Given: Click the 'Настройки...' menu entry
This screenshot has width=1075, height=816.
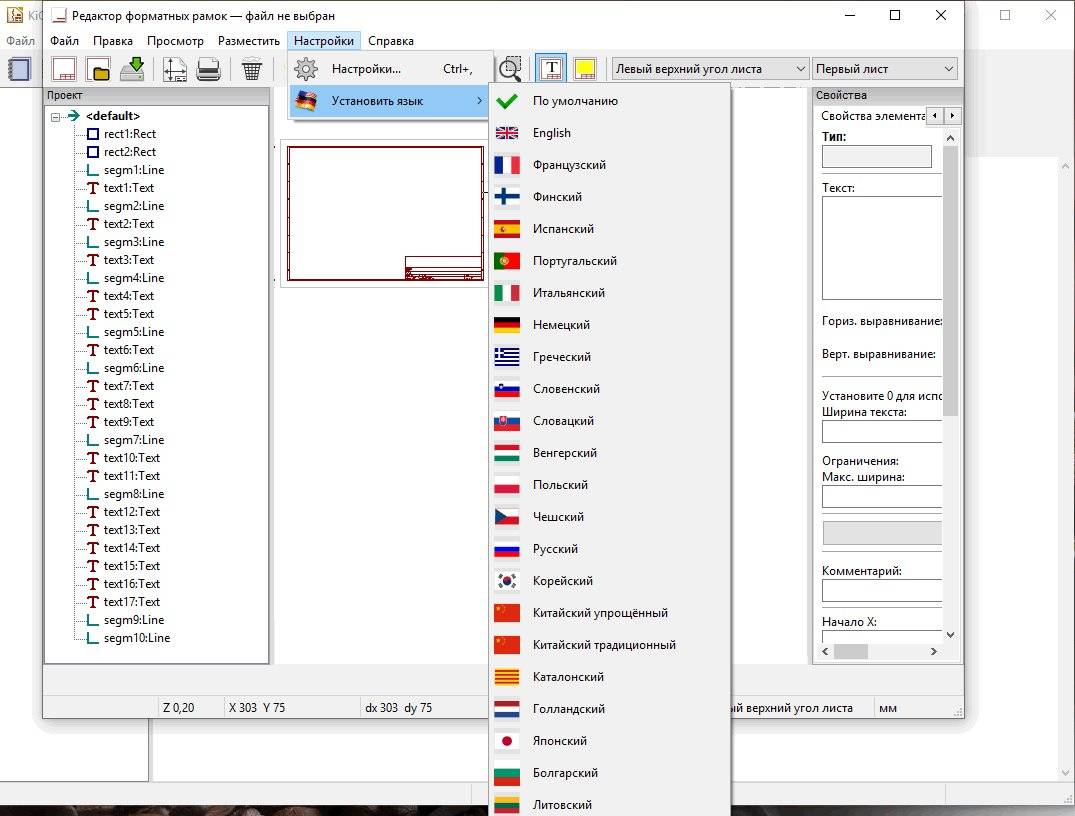Looking at the screenshot, I should [366, 69].
